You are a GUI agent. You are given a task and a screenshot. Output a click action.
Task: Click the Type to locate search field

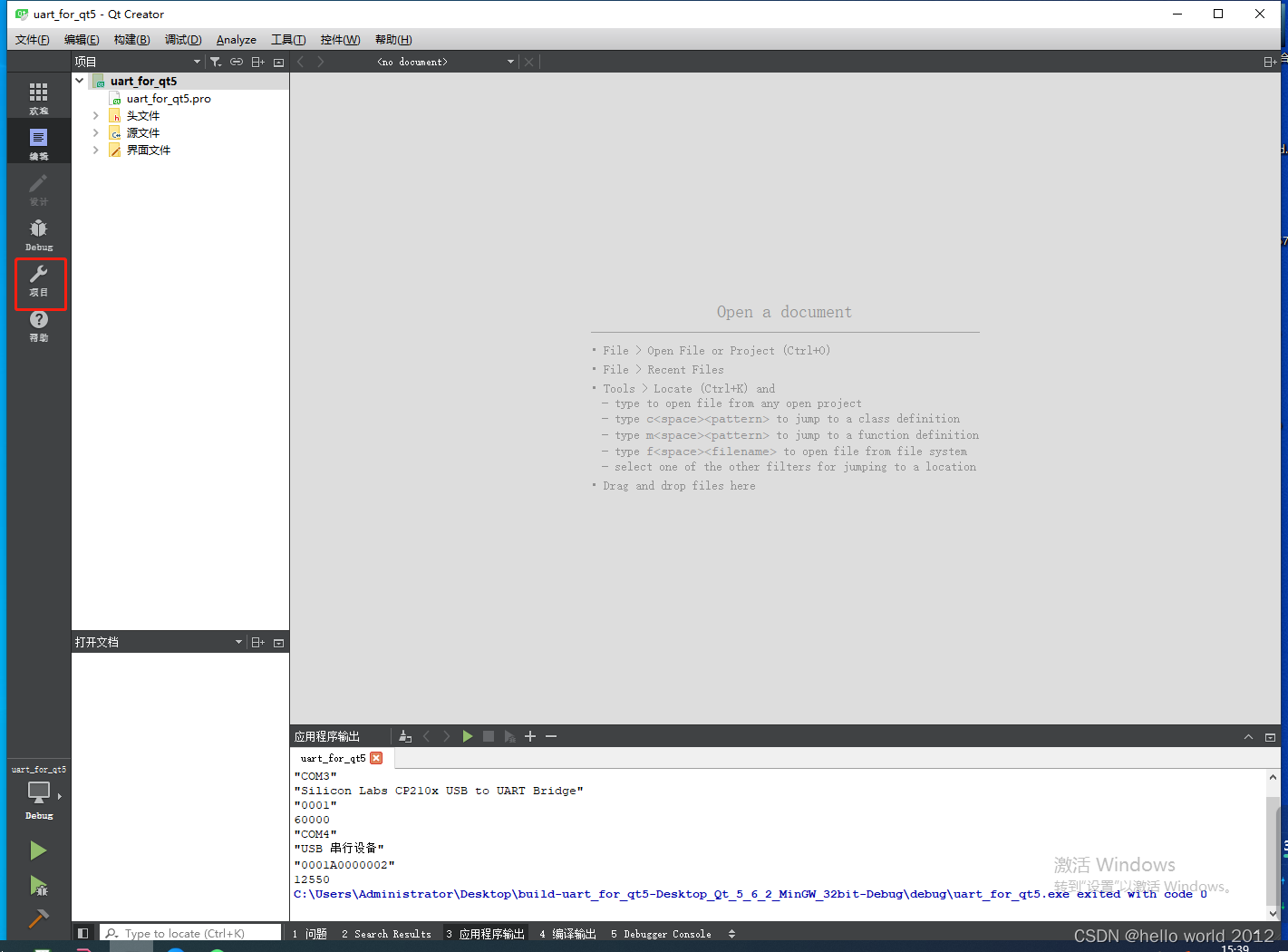[190, 933]
